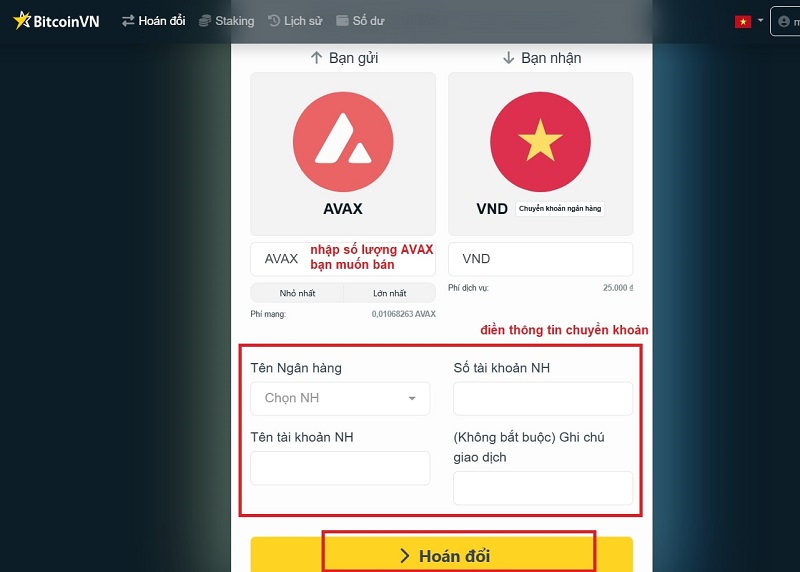The height and width of the screenshot is (572, 800).
Task: Click the VND flag currency logo
Action: pos(540,142)
